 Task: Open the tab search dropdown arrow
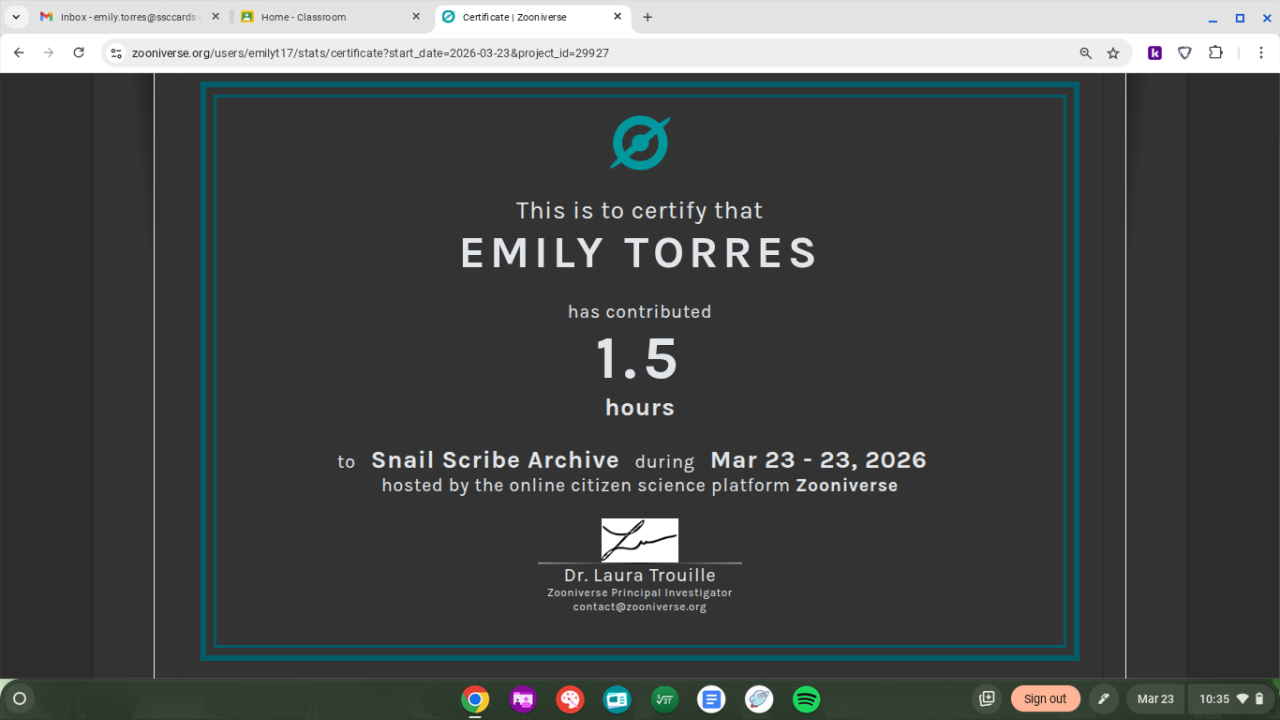pyautogui.click(x=16, y=17)
